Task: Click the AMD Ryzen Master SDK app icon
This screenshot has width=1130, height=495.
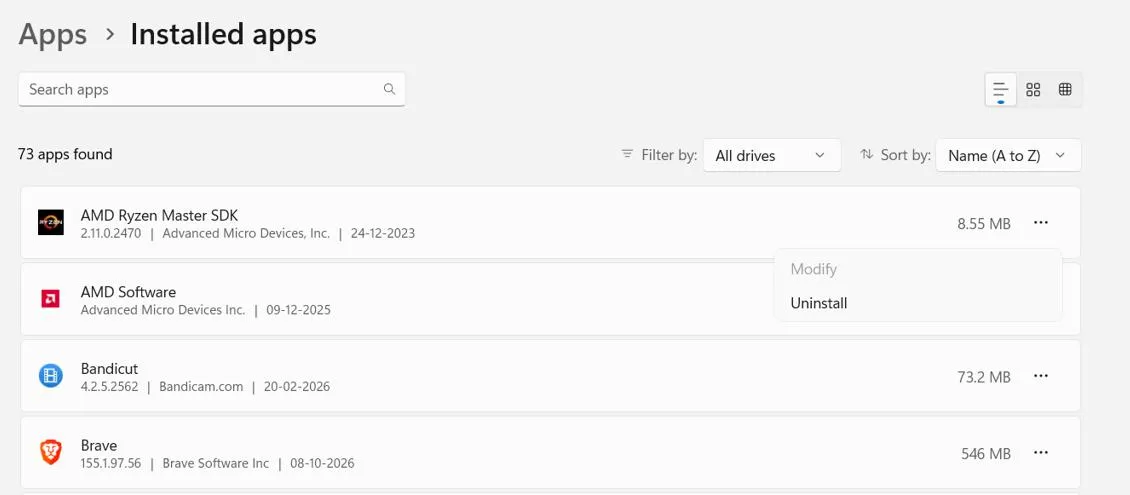Action: click(x=51, y=223)
